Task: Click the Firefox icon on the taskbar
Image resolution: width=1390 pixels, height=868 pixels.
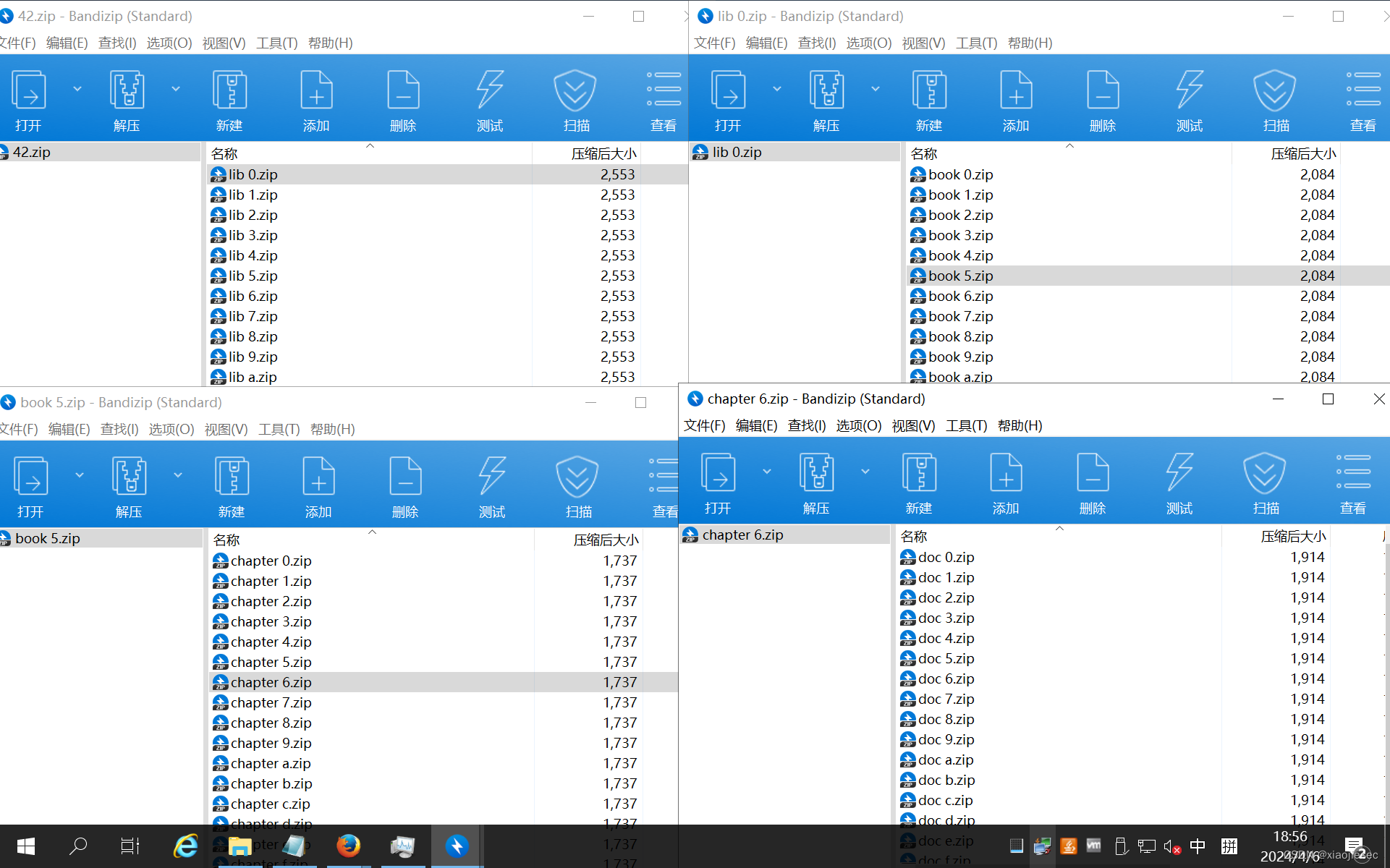Action: tap(348, 846)
